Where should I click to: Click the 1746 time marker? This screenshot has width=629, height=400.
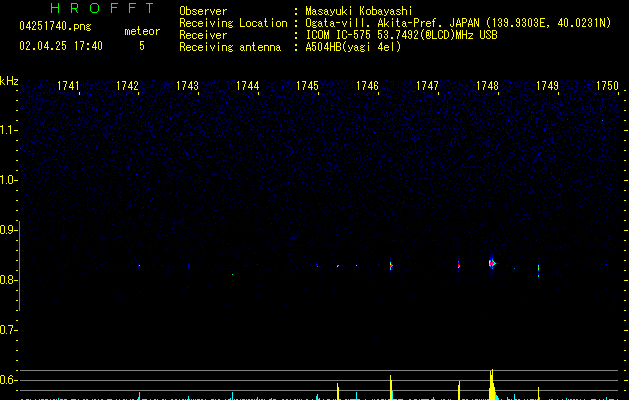(x=367, y=86)
